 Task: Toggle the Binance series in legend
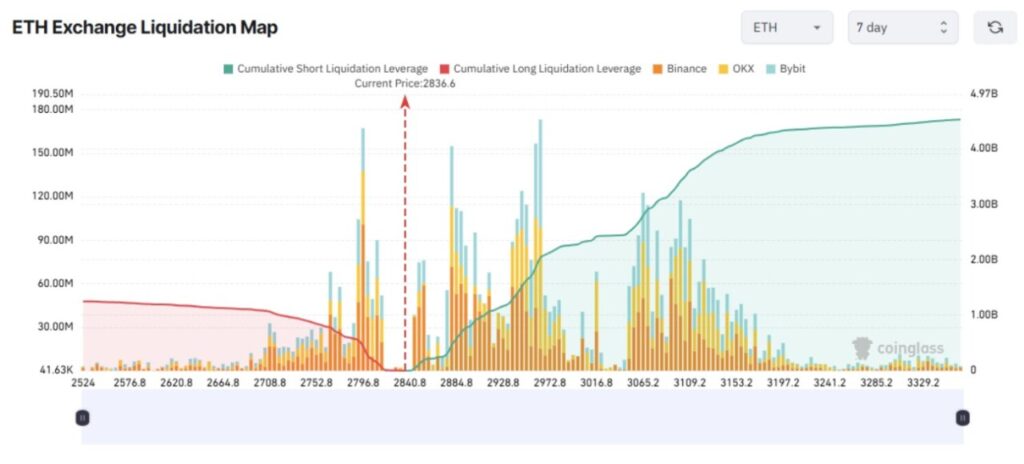[x=679, y=69]
